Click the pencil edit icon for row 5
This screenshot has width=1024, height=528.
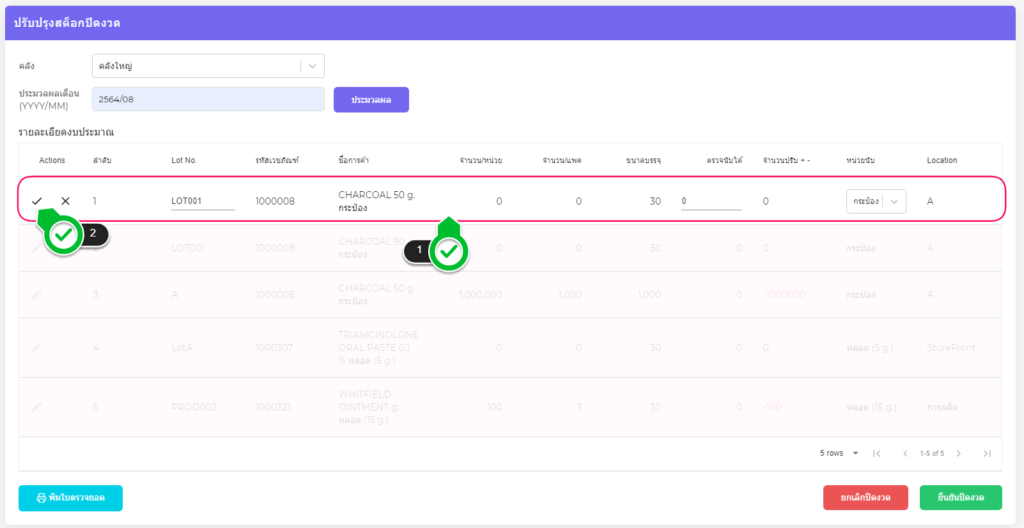[x=37, y=407]
